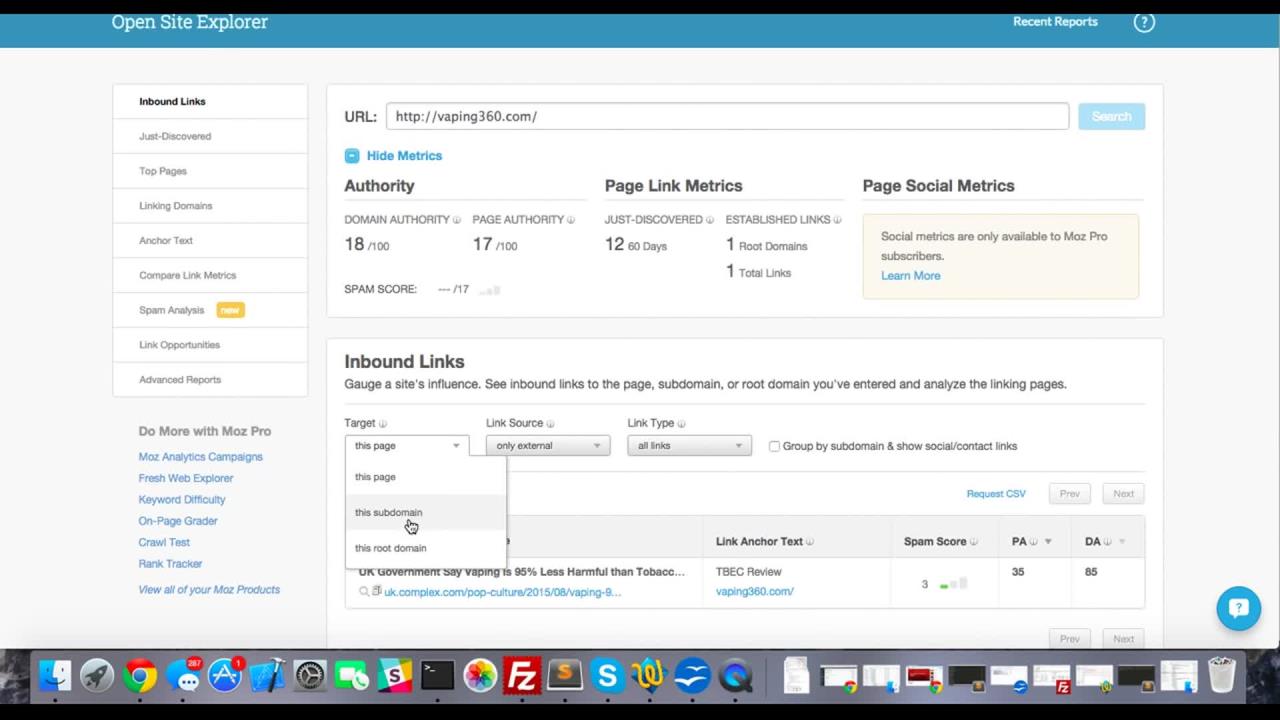Open the Rank Tracker link
The width and height of the screenshot is (1280, 720).
(x=170, y=564)
